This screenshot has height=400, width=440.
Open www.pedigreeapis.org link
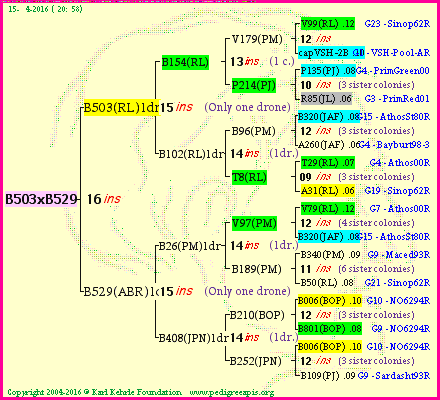click(232, 392)
